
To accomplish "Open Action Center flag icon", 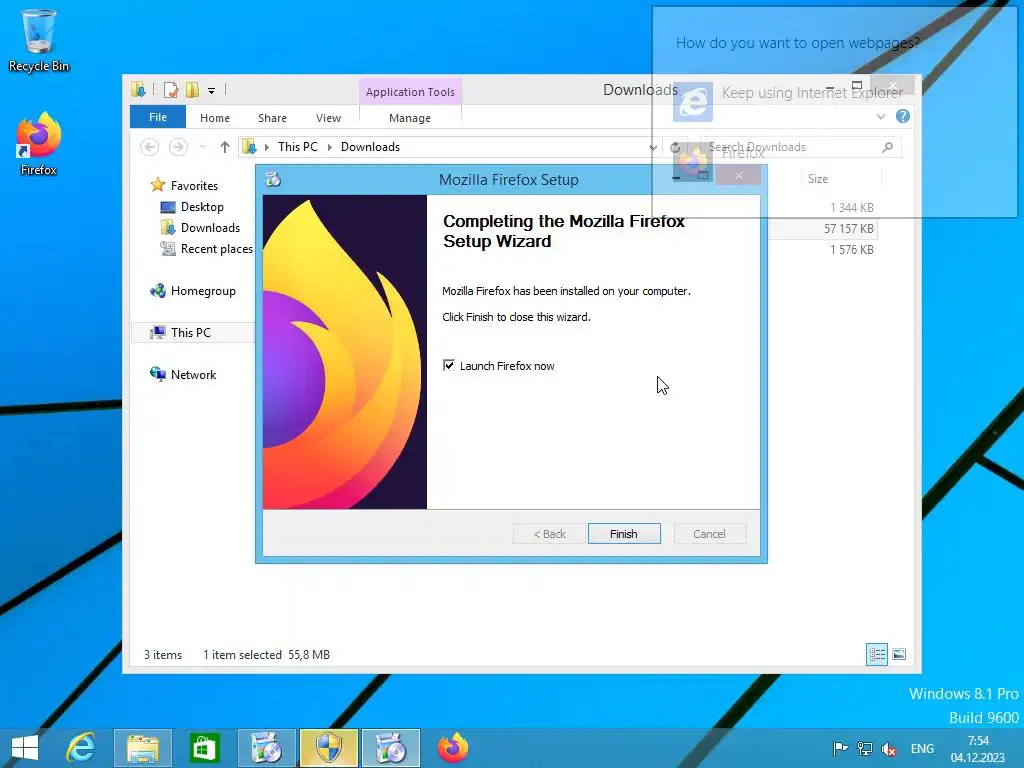I will tap(840, 748).
